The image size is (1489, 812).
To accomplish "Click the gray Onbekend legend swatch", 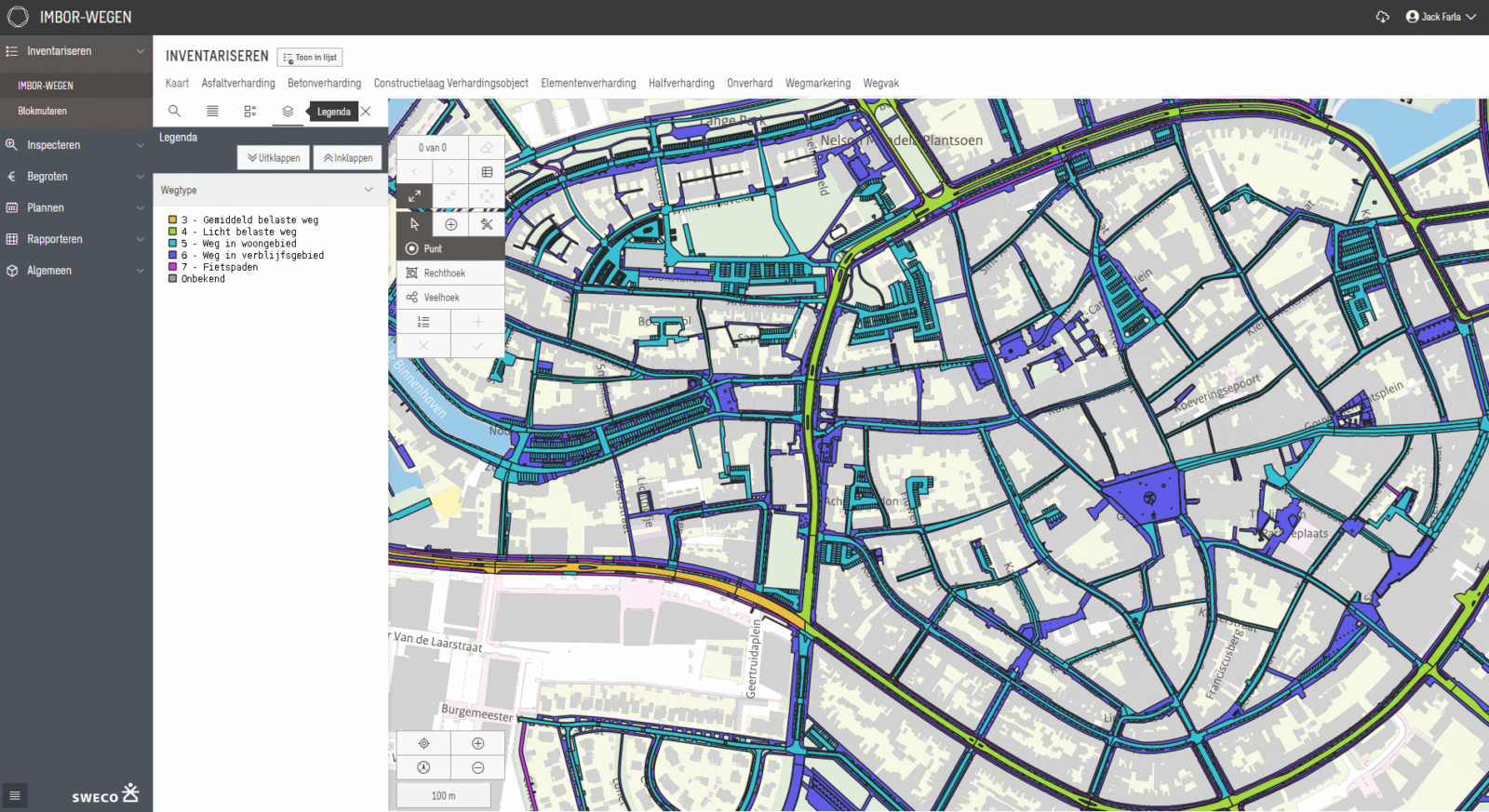I will [172, 278].
